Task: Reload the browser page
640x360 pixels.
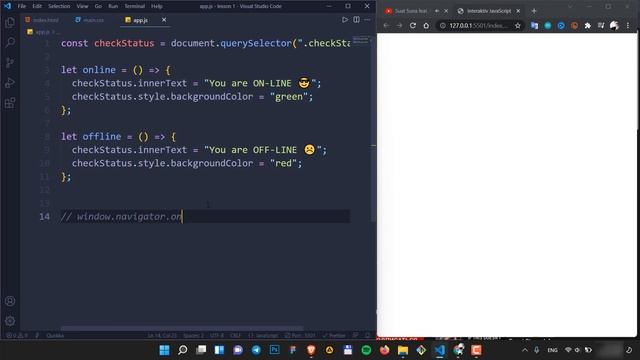Action: [413, 25]
